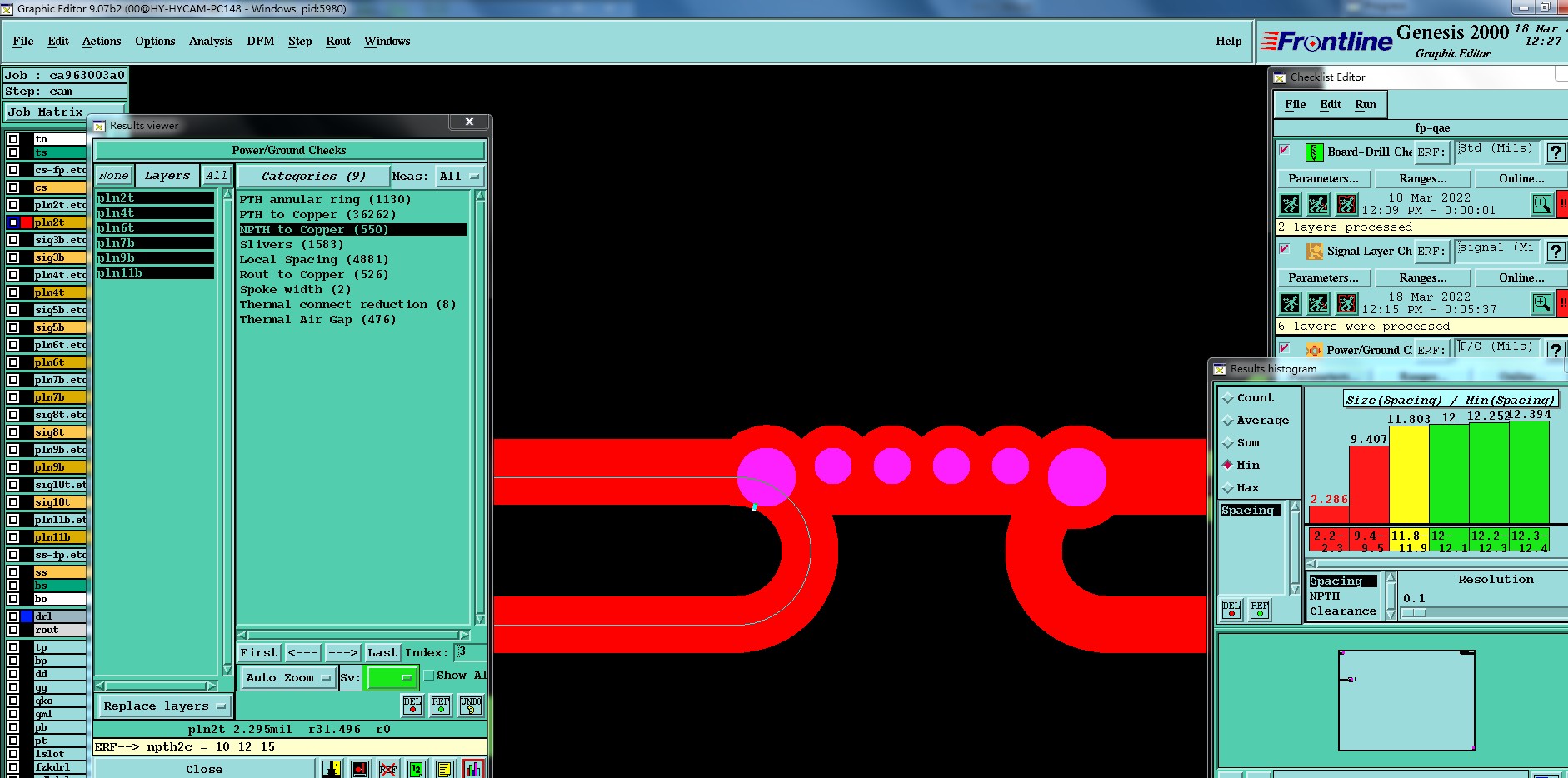Click the red measurement icon beside Close
Image resolution: width=1568 pixels, height=778 pixels.
point(360,769)
